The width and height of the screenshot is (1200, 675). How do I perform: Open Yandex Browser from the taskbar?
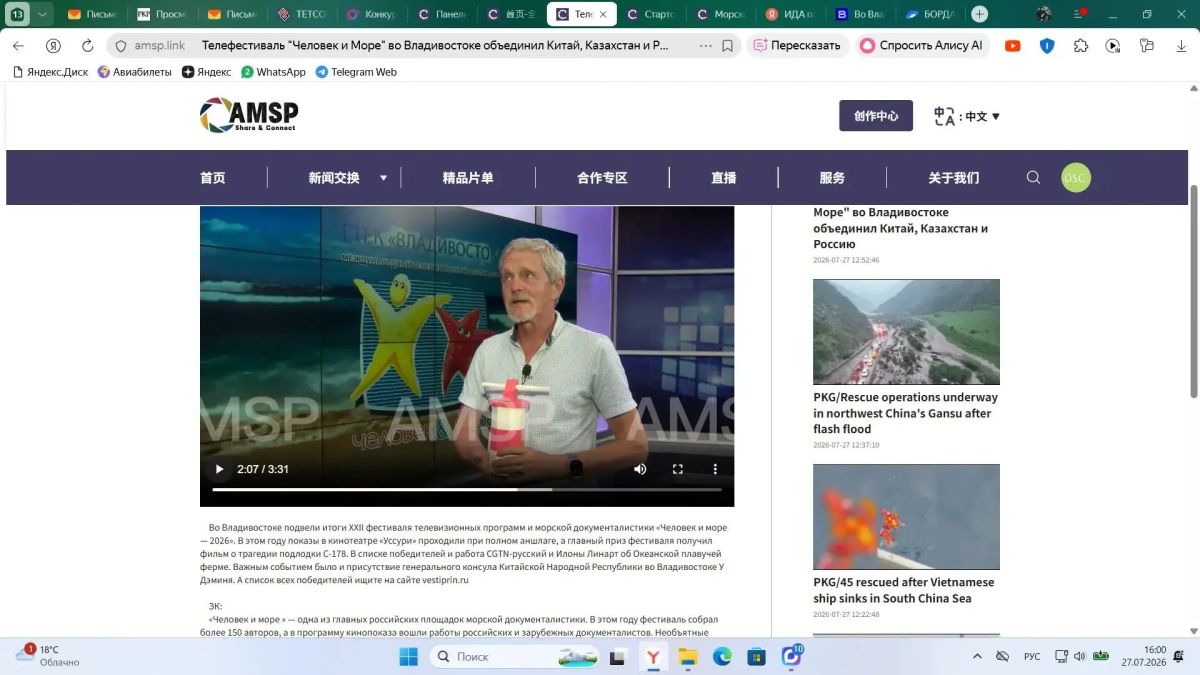(x=653, y=656)
